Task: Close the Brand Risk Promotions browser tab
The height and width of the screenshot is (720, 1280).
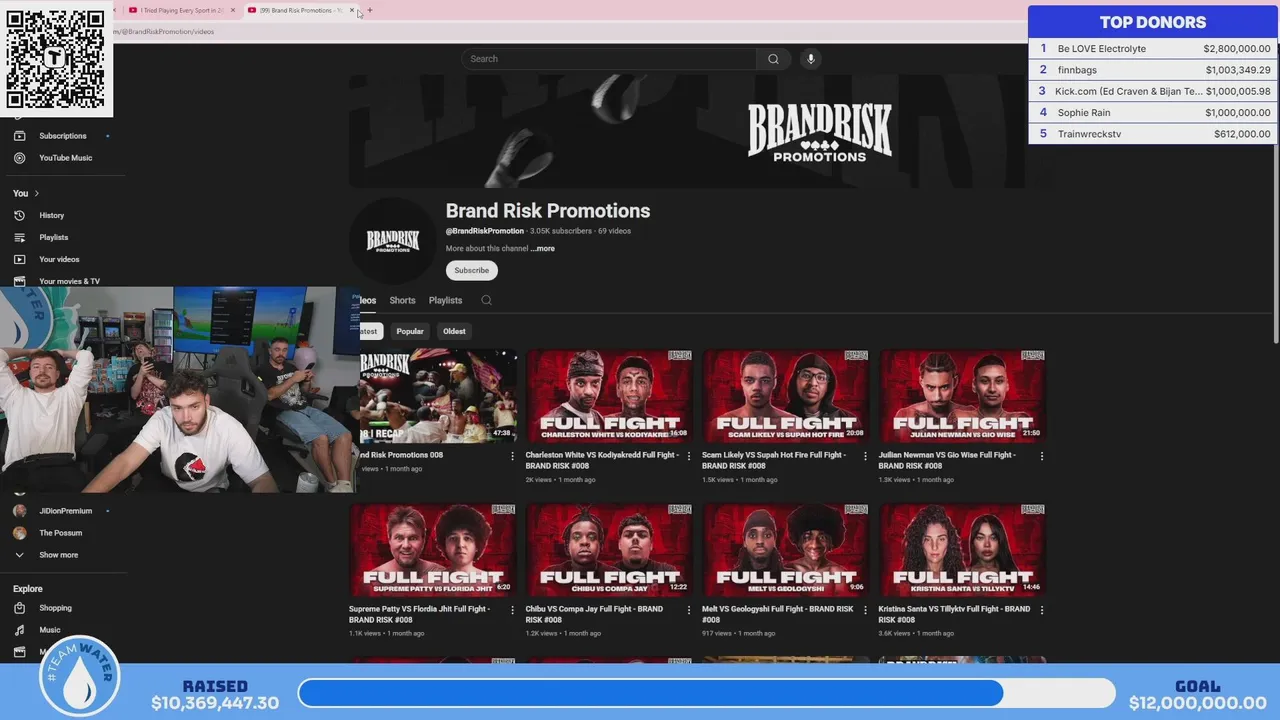Action: [351, 10]
